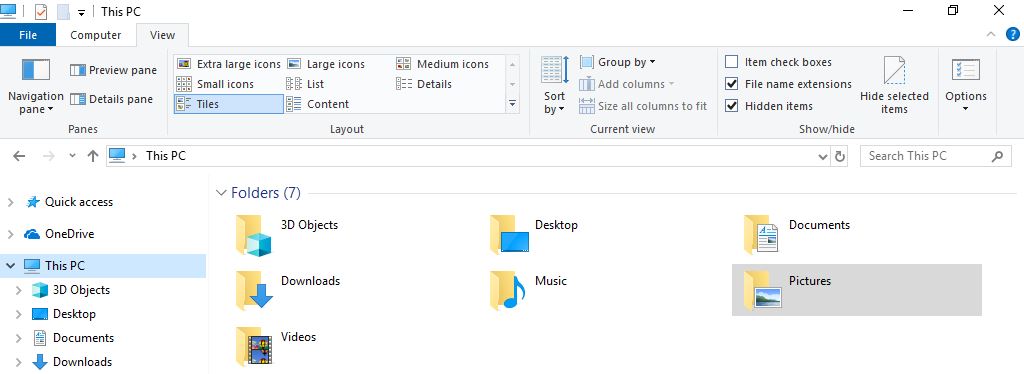Open Recent locations dropdown arrow

tap(72, 156)
